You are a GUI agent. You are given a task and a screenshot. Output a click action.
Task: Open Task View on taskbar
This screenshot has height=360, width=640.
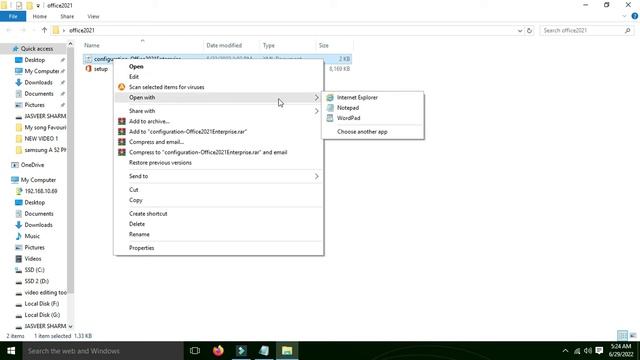coord(195,351)
